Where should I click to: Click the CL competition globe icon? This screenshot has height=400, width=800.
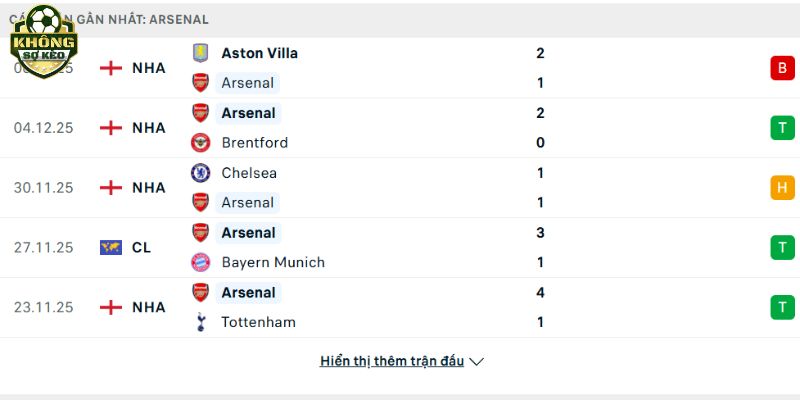click(x=110, y=247)
